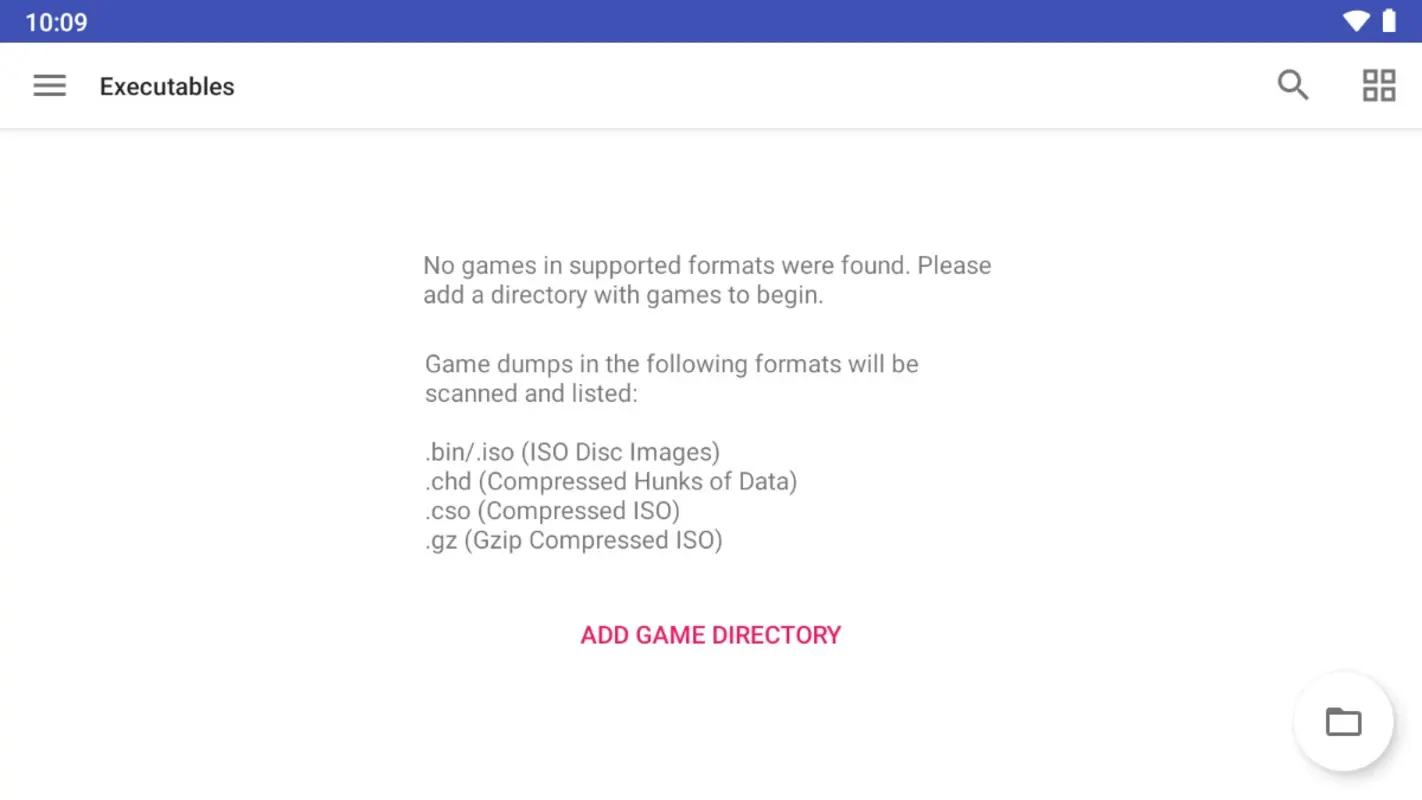Open the hamburger navigation menu
Screen dimensions: 1422x800
[49, 86]
